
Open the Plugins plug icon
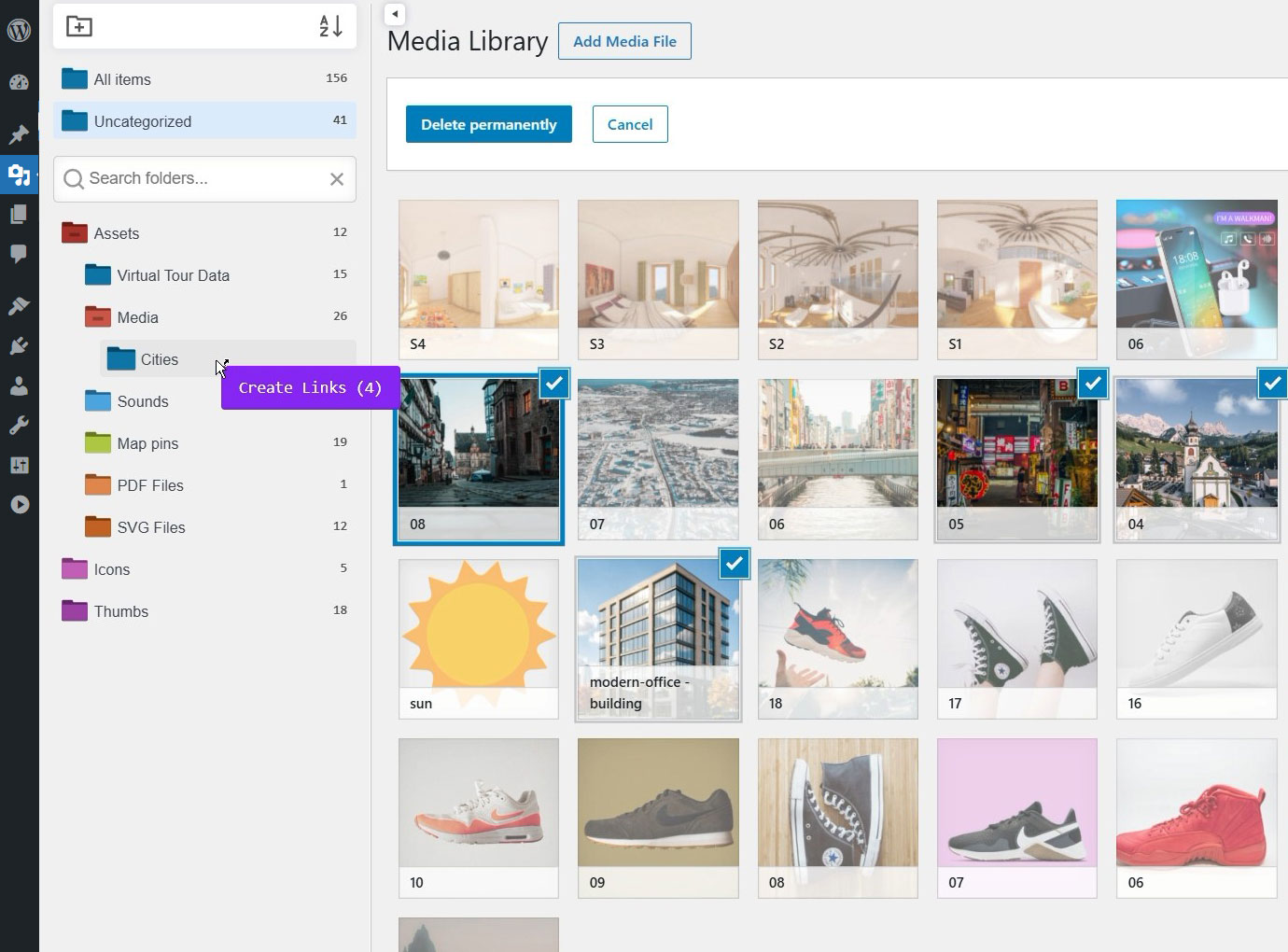click(19, 346)
